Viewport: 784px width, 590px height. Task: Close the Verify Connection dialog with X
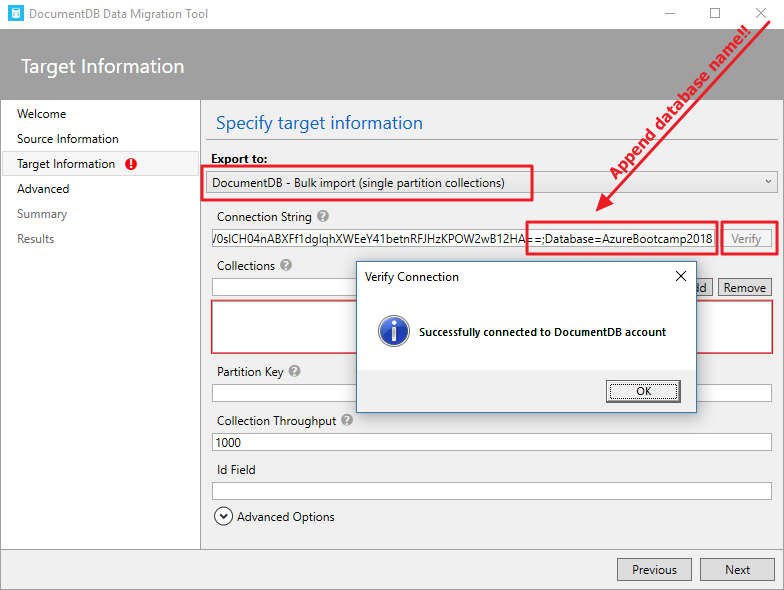click(680, 276)
